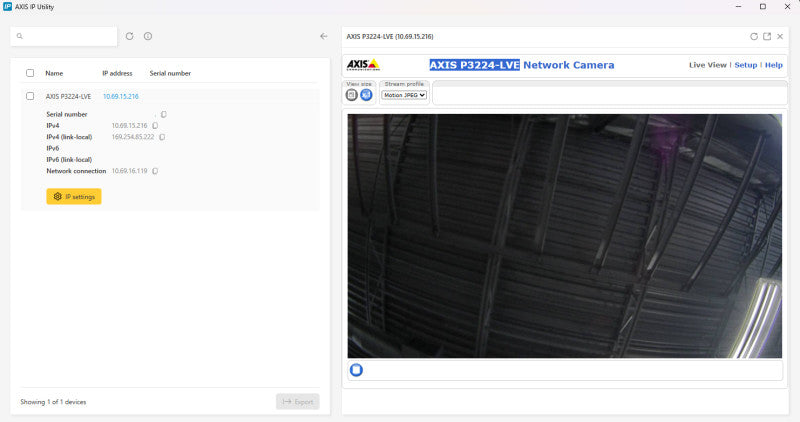Stop the live stream playback
This screenshot has height=422, width=800.
pyautogui.click(x=356, y=369)
